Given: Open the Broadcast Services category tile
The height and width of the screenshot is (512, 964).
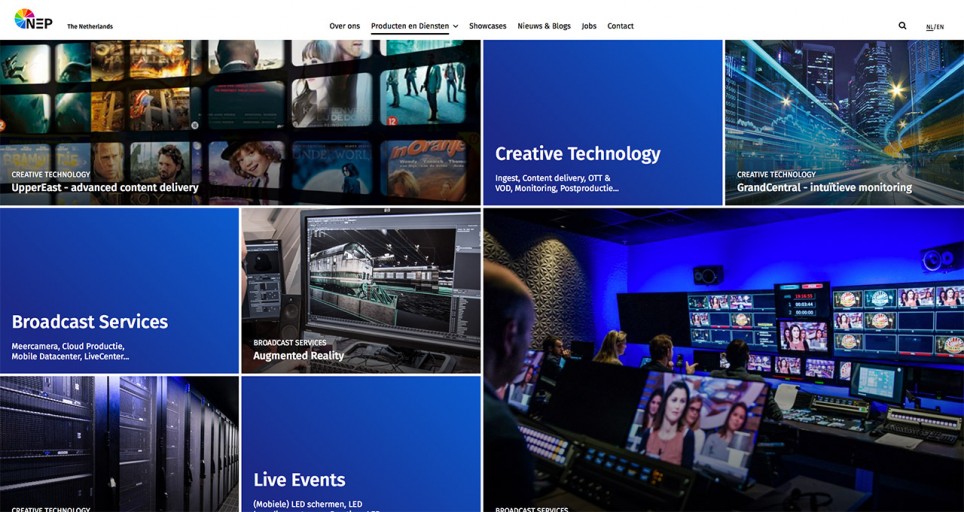Looking at the screenshot, I should pos(119,290).
